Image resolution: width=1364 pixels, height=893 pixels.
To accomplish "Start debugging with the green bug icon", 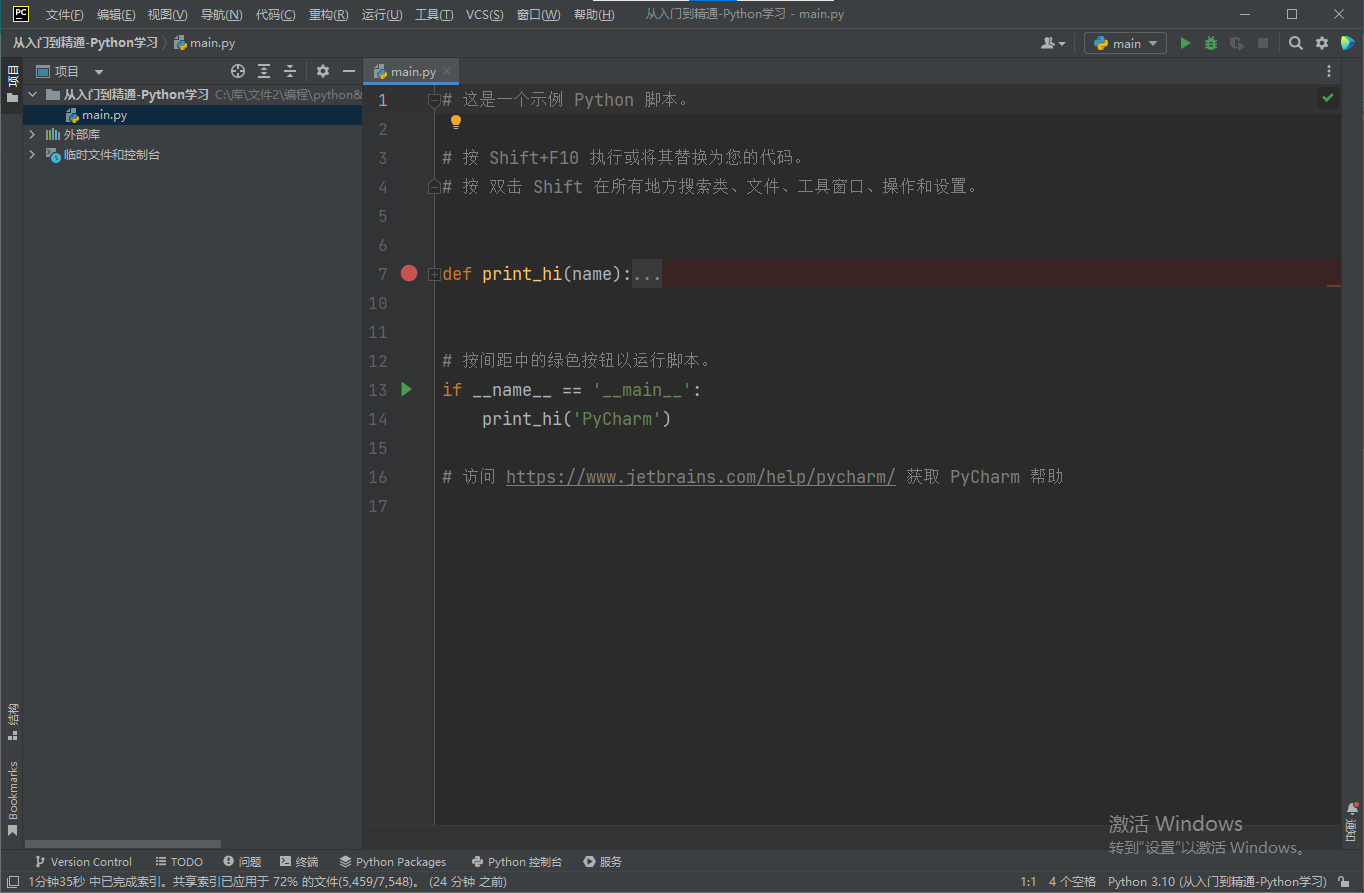I will pos(1211,43).
